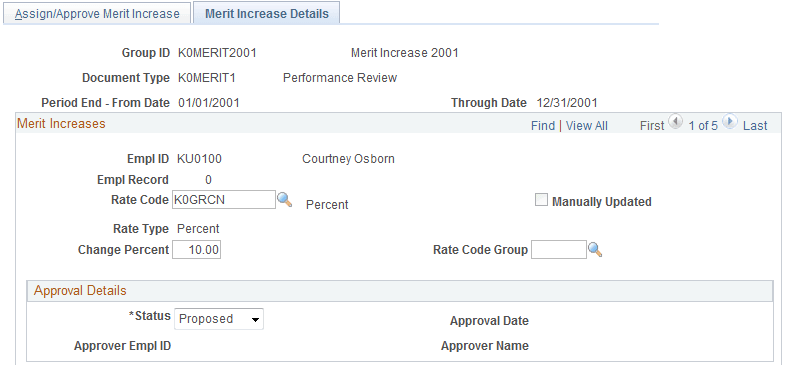Click the Rate Type value Percent
The height and width of the screenshot is (365, 808).
coord(198,229)
